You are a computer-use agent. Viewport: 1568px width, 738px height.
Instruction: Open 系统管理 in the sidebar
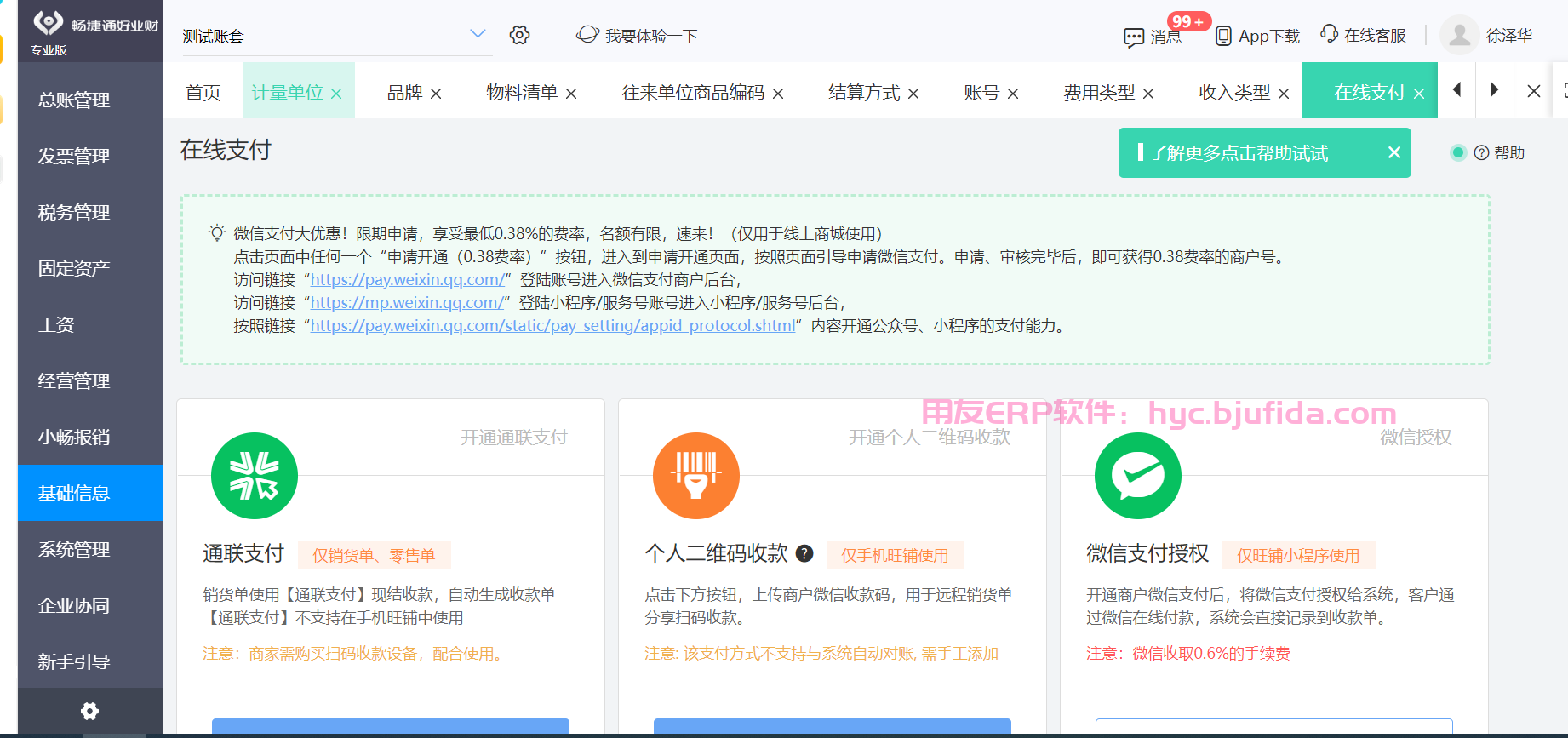click(x=90, y=549)
